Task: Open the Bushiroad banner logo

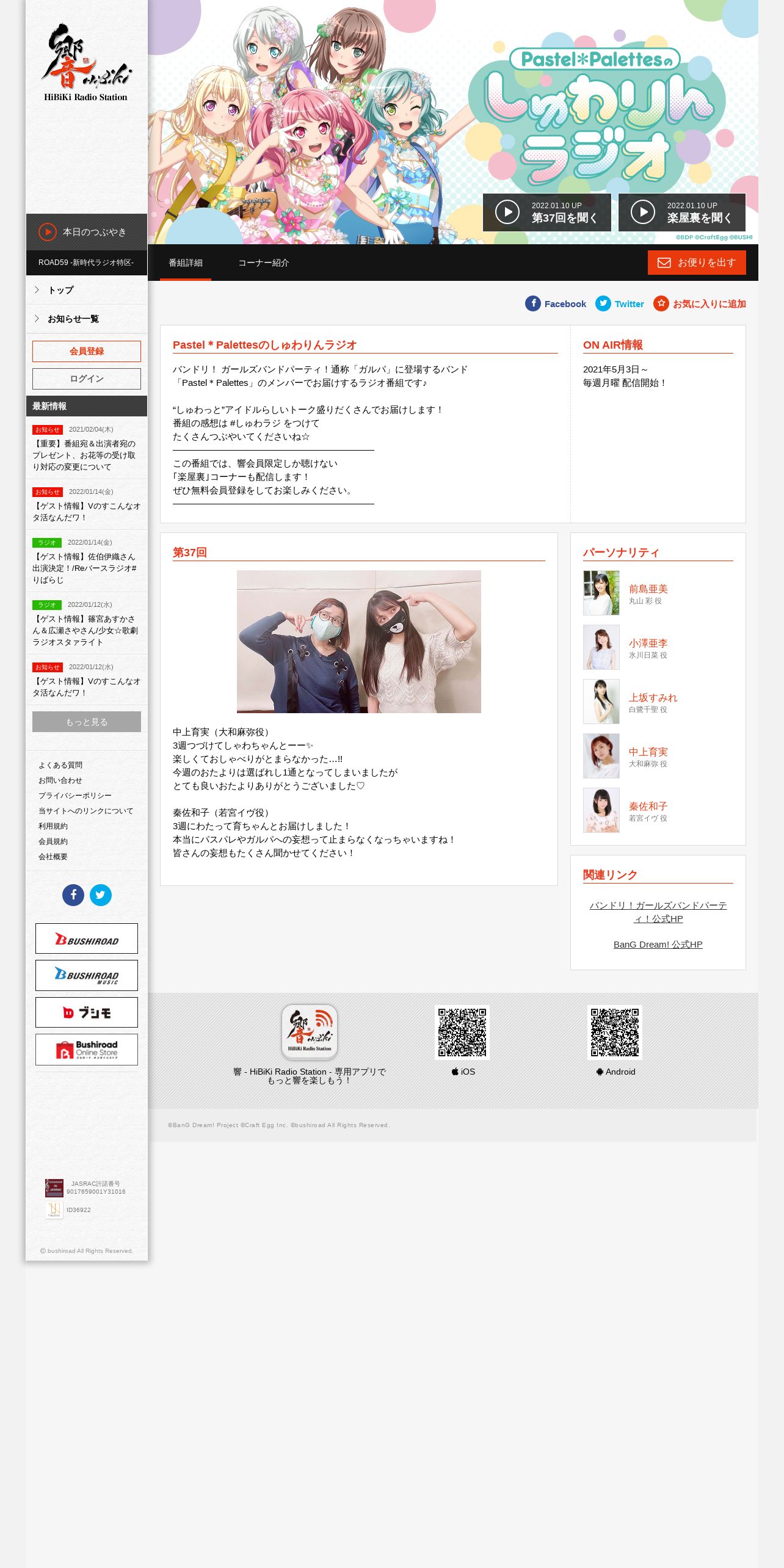Action: (x=87, y=938)
